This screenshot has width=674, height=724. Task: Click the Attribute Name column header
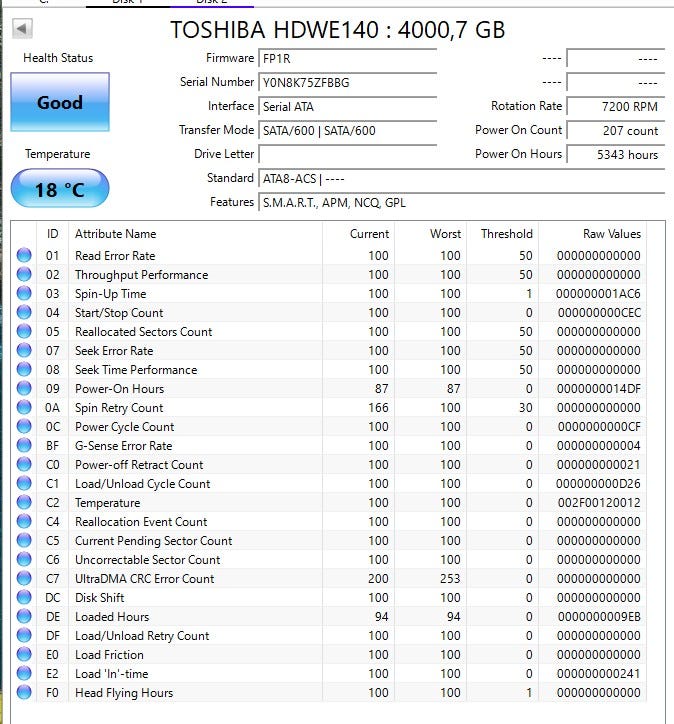pos(195,234)
